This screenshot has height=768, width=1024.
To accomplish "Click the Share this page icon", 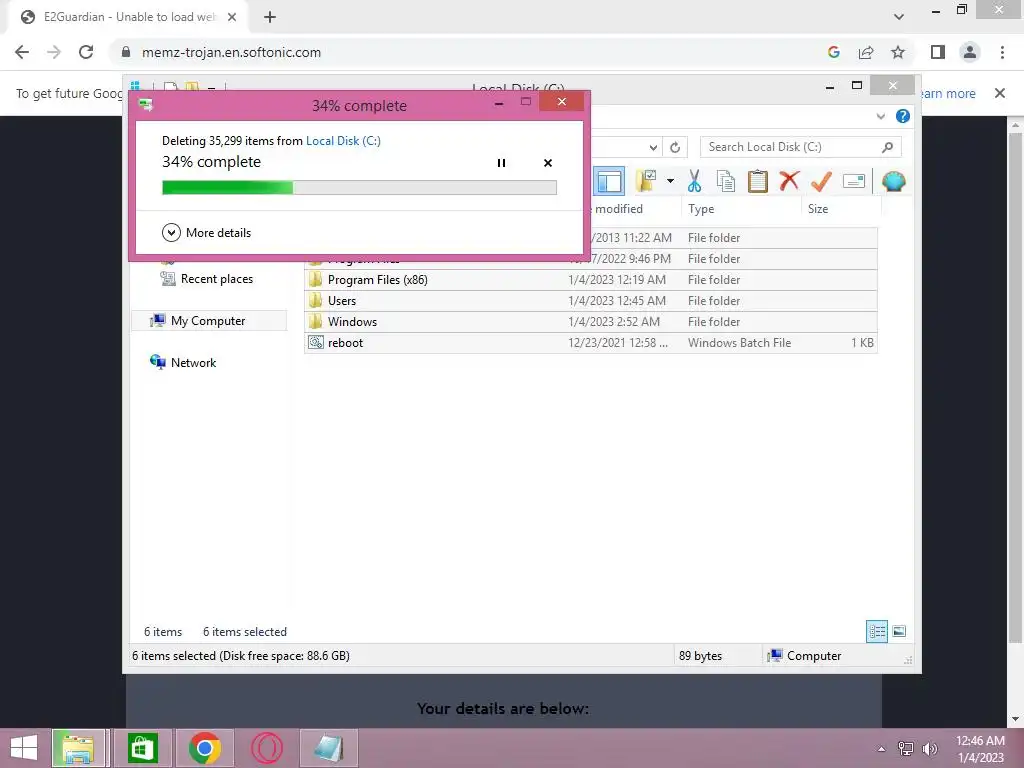I will 866,52.
